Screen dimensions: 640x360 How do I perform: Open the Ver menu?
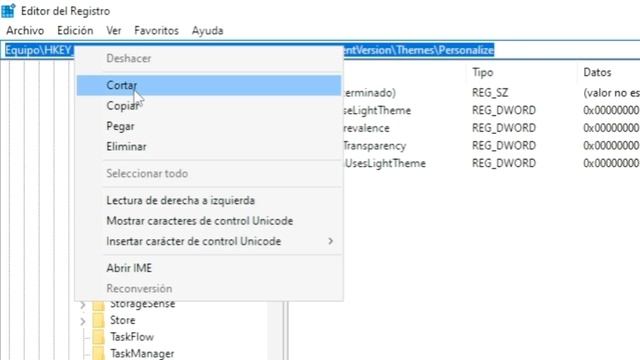(113, 31)
